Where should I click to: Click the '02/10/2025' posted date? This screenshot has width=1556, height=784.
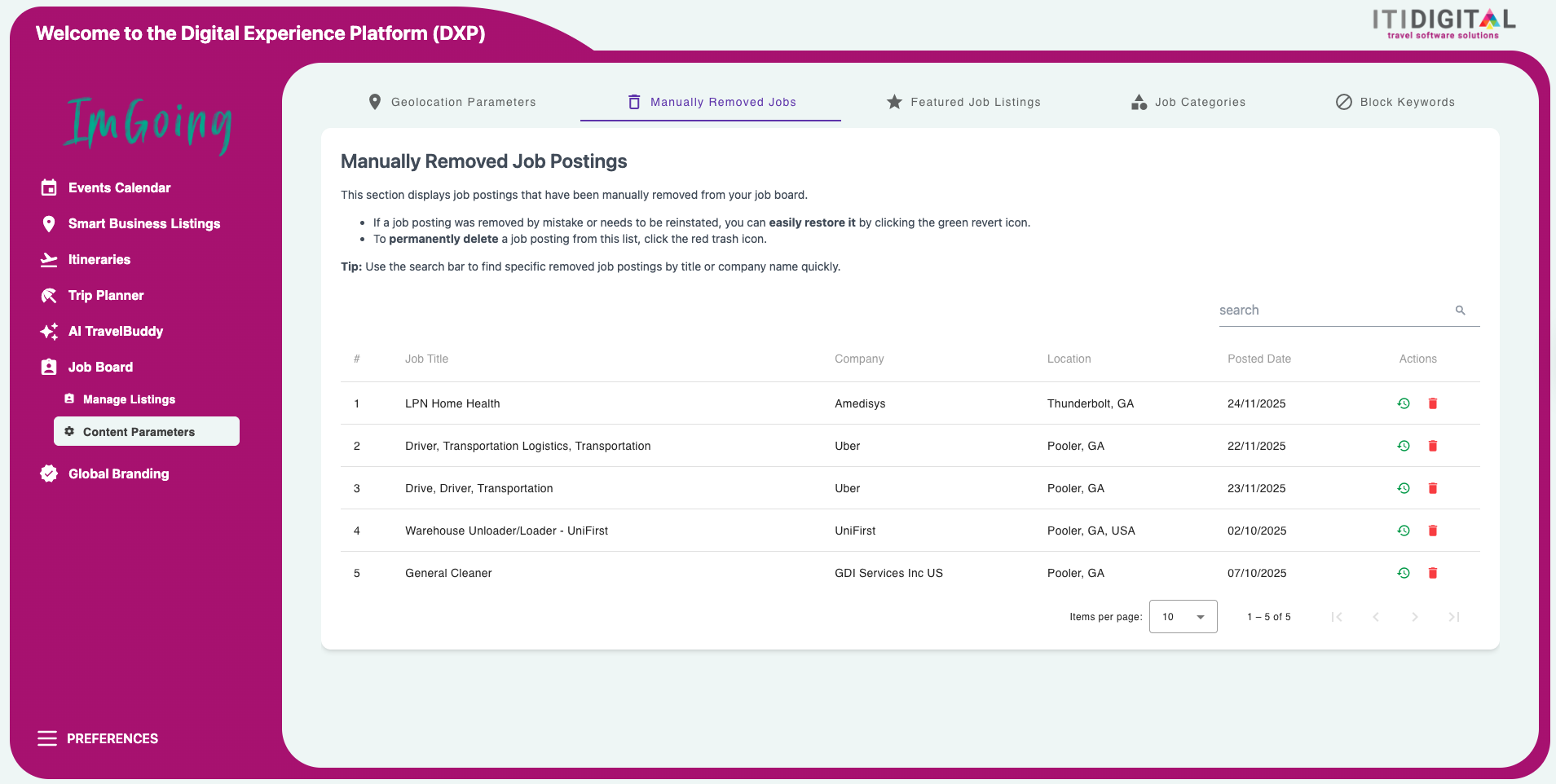click(x=1257, y=531)
